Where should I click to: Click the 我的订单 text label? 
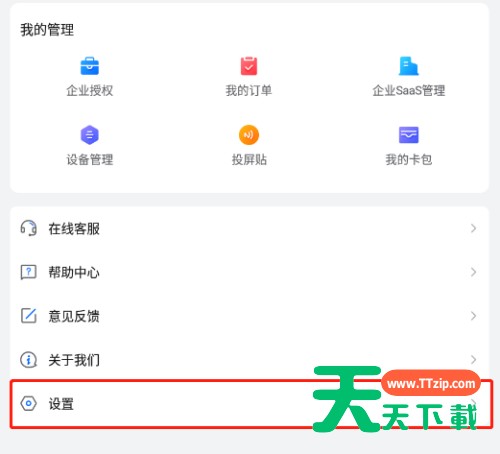[249, 90]
